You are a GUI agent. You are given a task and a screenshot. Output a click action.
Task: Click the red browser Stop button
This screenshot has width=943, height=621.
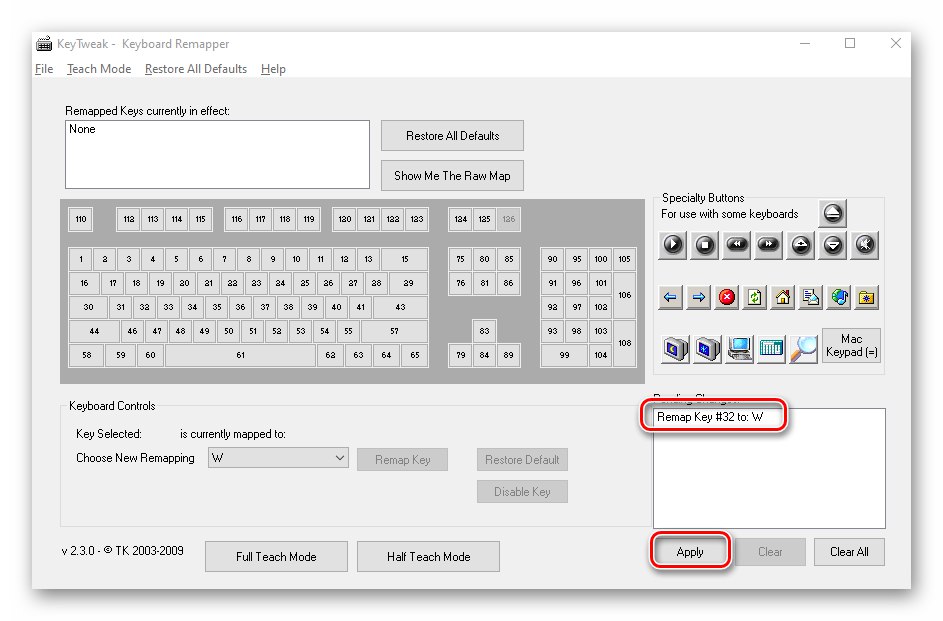coord(726,297)
